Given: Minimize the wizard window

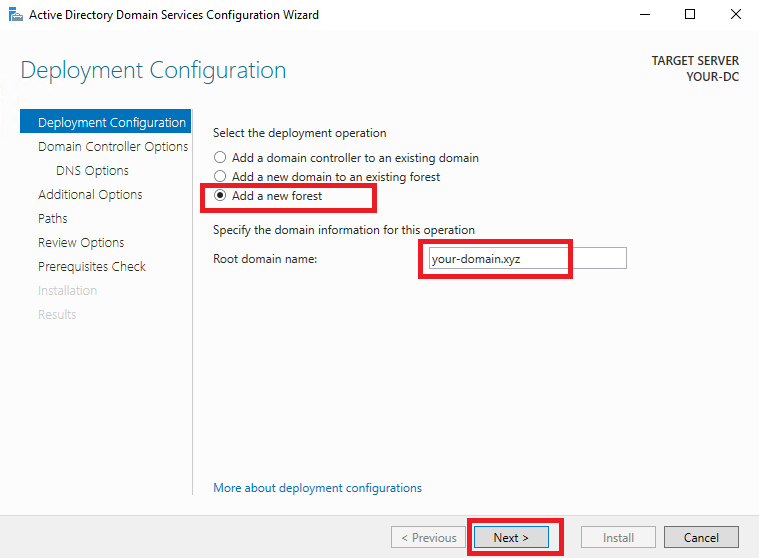Looking at the screenshot, I should point(645,15).
